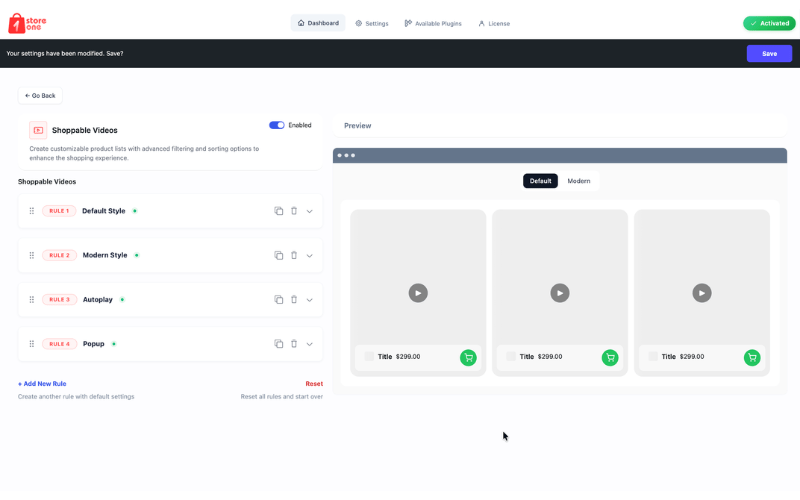Viewport: 800px width, 500px height.
Task: Expand the Modern Style rule
Action: point(309,256)
